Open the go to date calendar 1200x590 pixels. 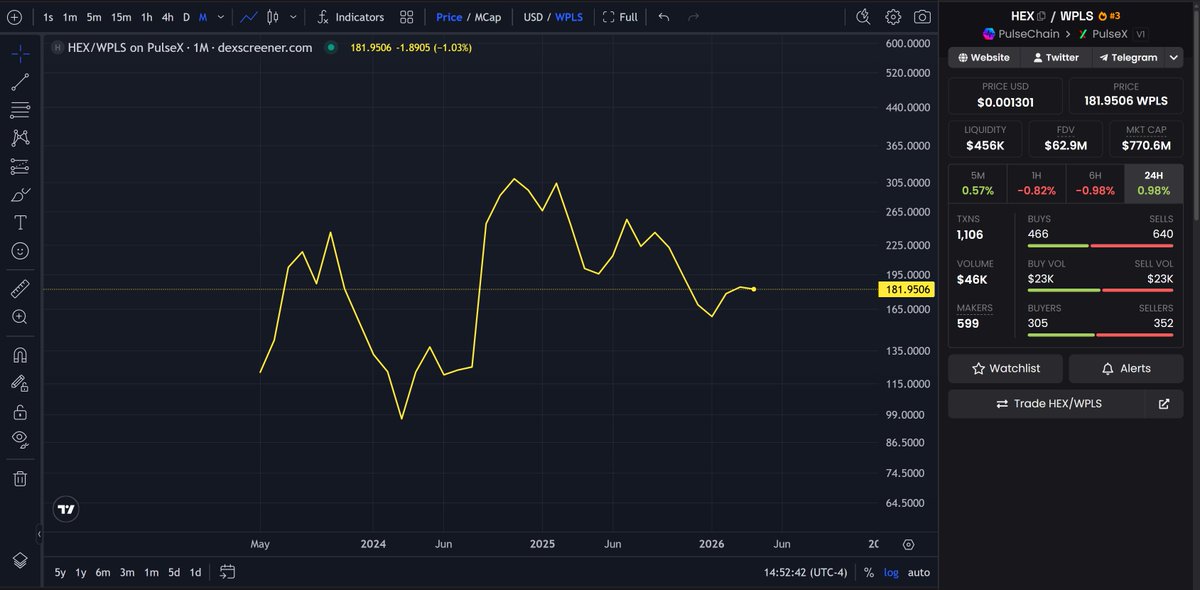[227, 572]
